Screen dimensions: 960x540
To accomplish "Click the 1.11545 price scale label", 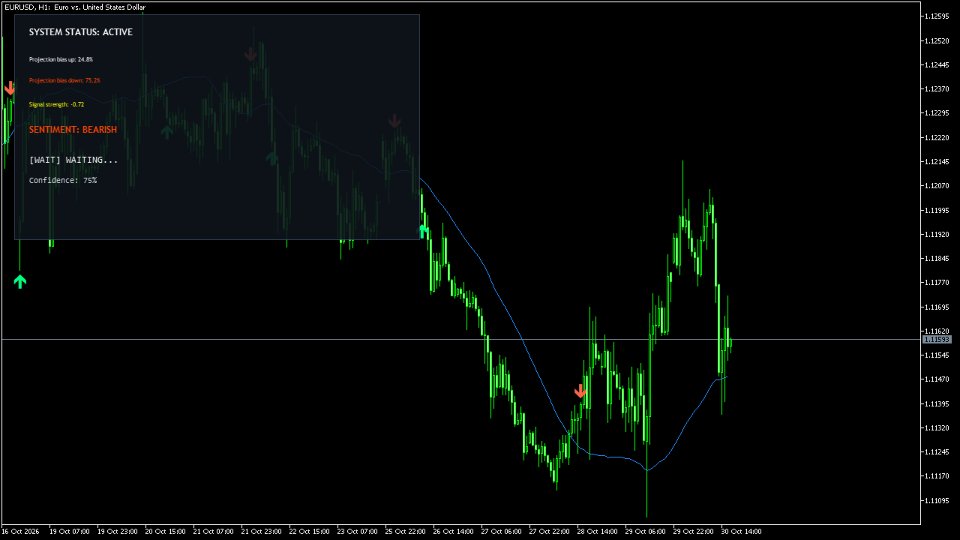I will click(936, 355).
